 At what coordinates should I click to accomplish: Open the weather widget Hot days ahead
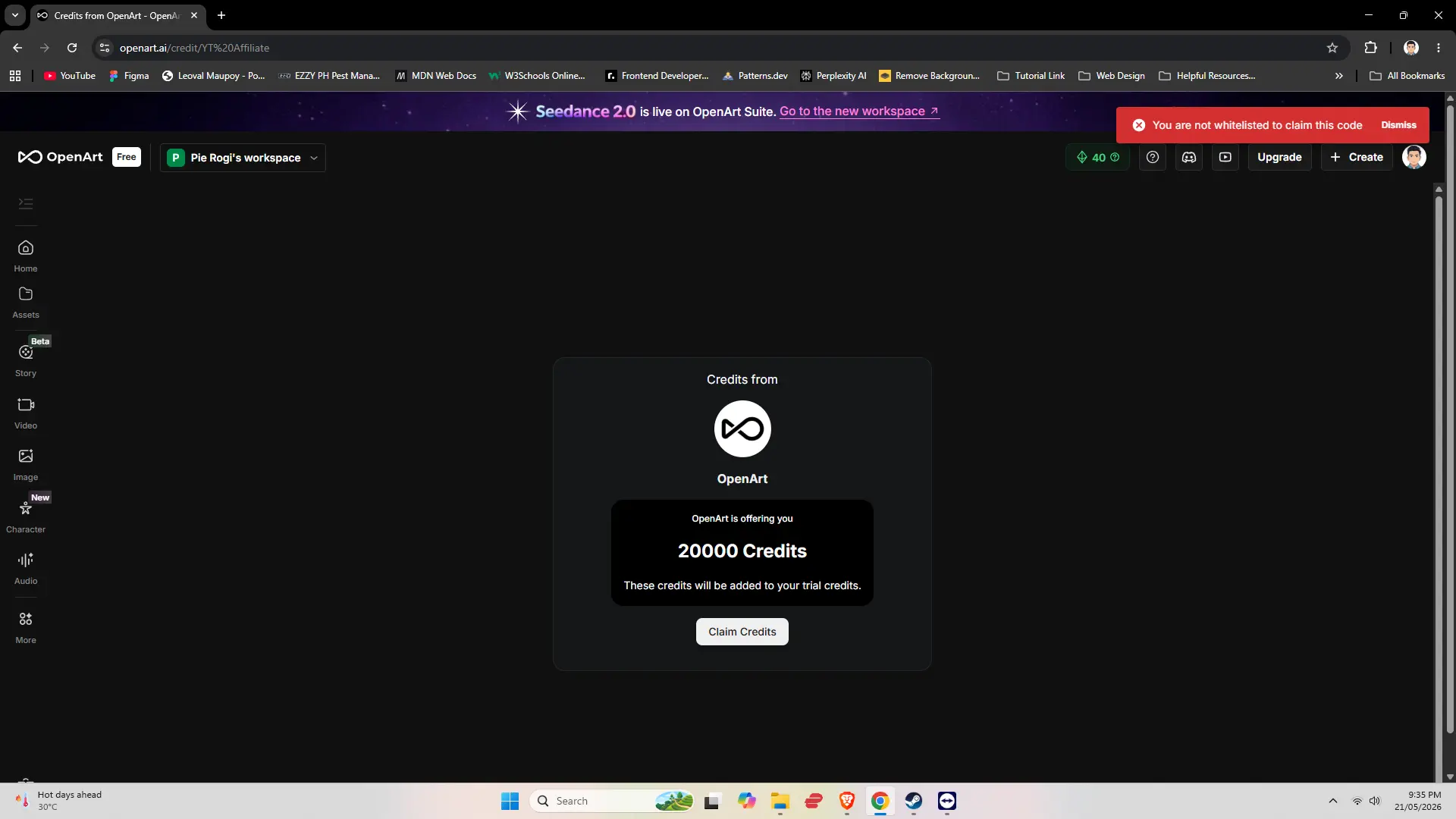point(59,801)
